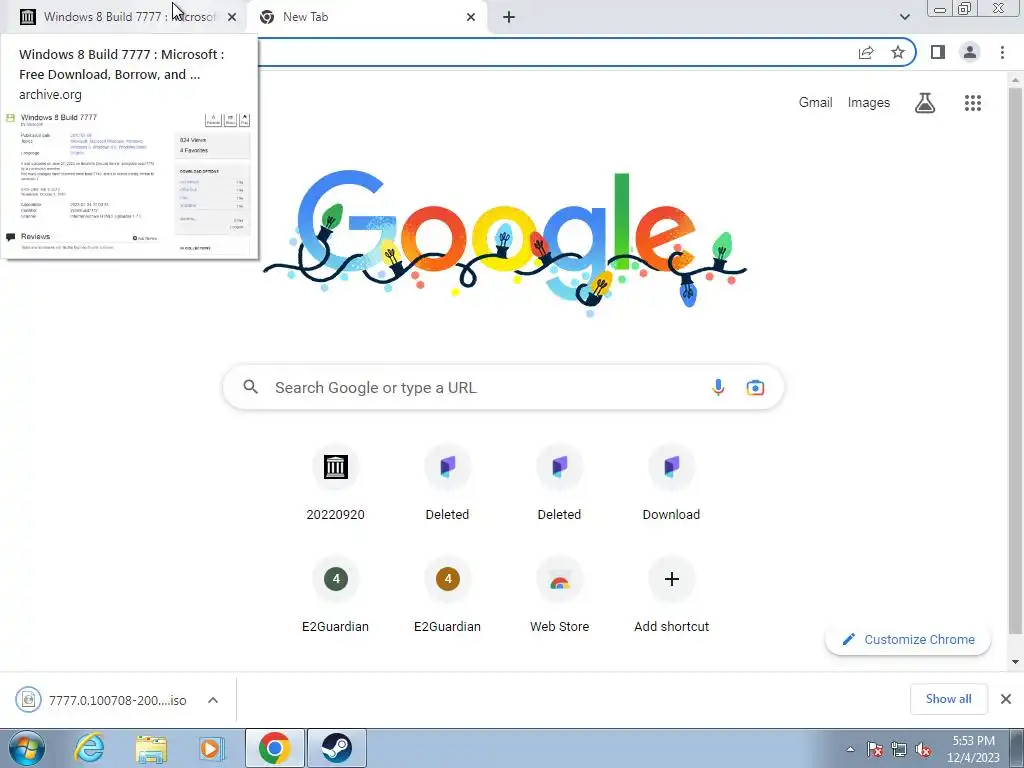Click Chrome icon in taskbar
Screen dimensions: 1024x768
pyautogui.click(x=275, y=748)
